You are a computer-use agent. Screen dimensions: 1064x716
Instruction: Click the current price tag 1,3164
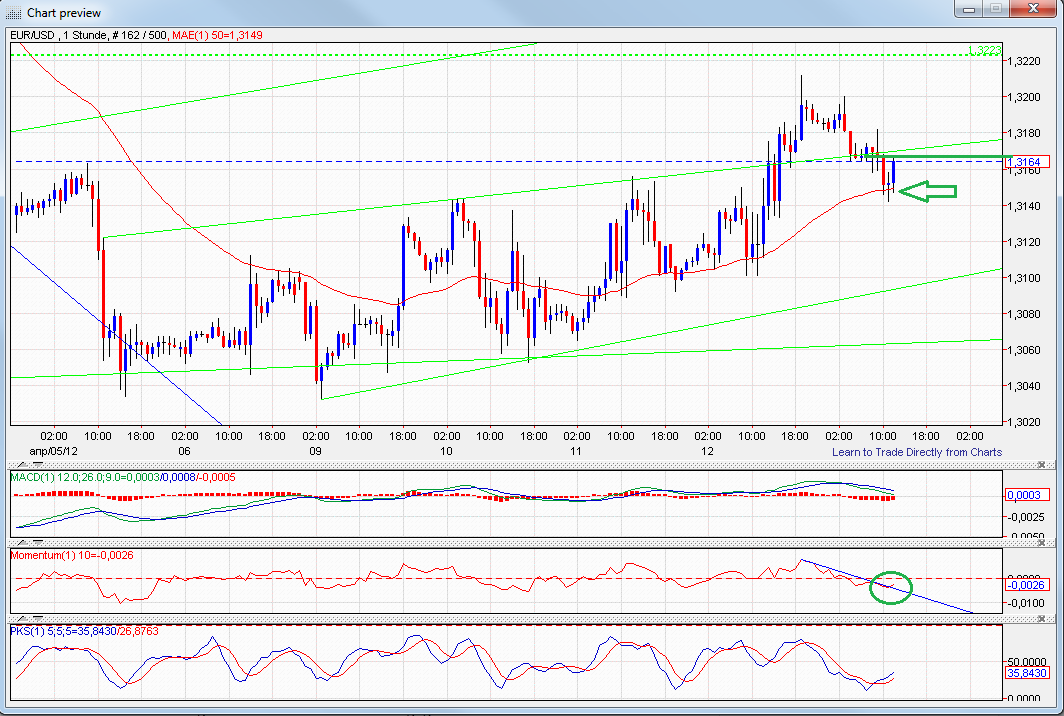[x=1027, y=162]
